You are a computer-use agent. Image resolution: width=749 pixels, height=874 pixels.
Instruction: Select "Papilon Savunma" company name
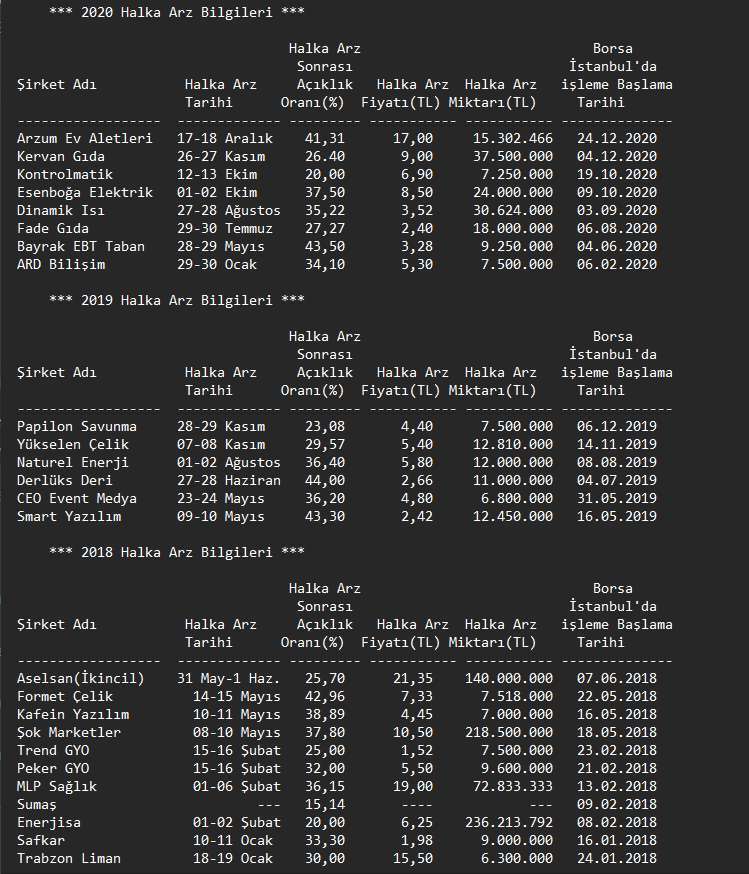point(77,426)
